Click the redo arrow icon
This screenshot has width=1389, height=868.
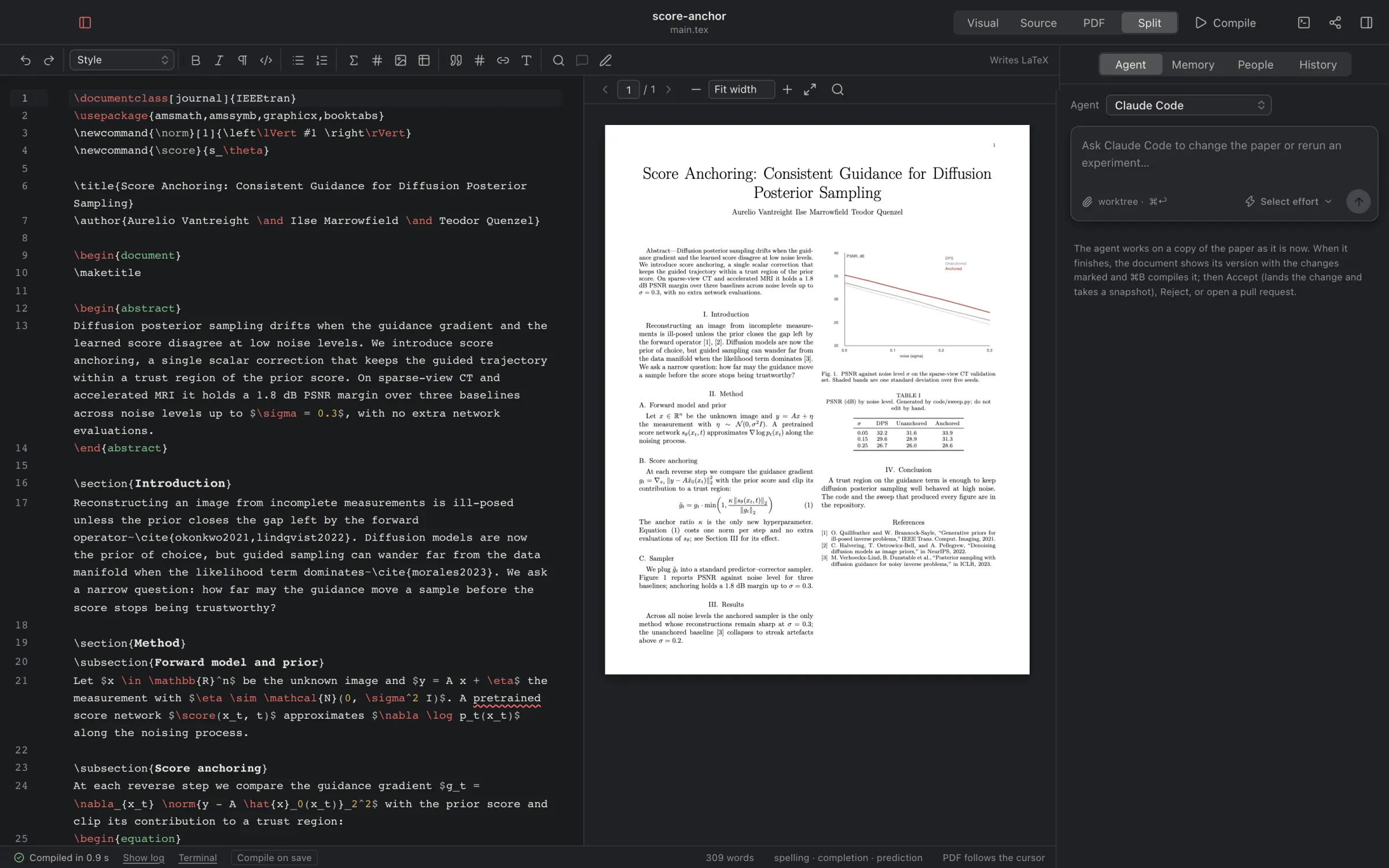pos(49,60)
